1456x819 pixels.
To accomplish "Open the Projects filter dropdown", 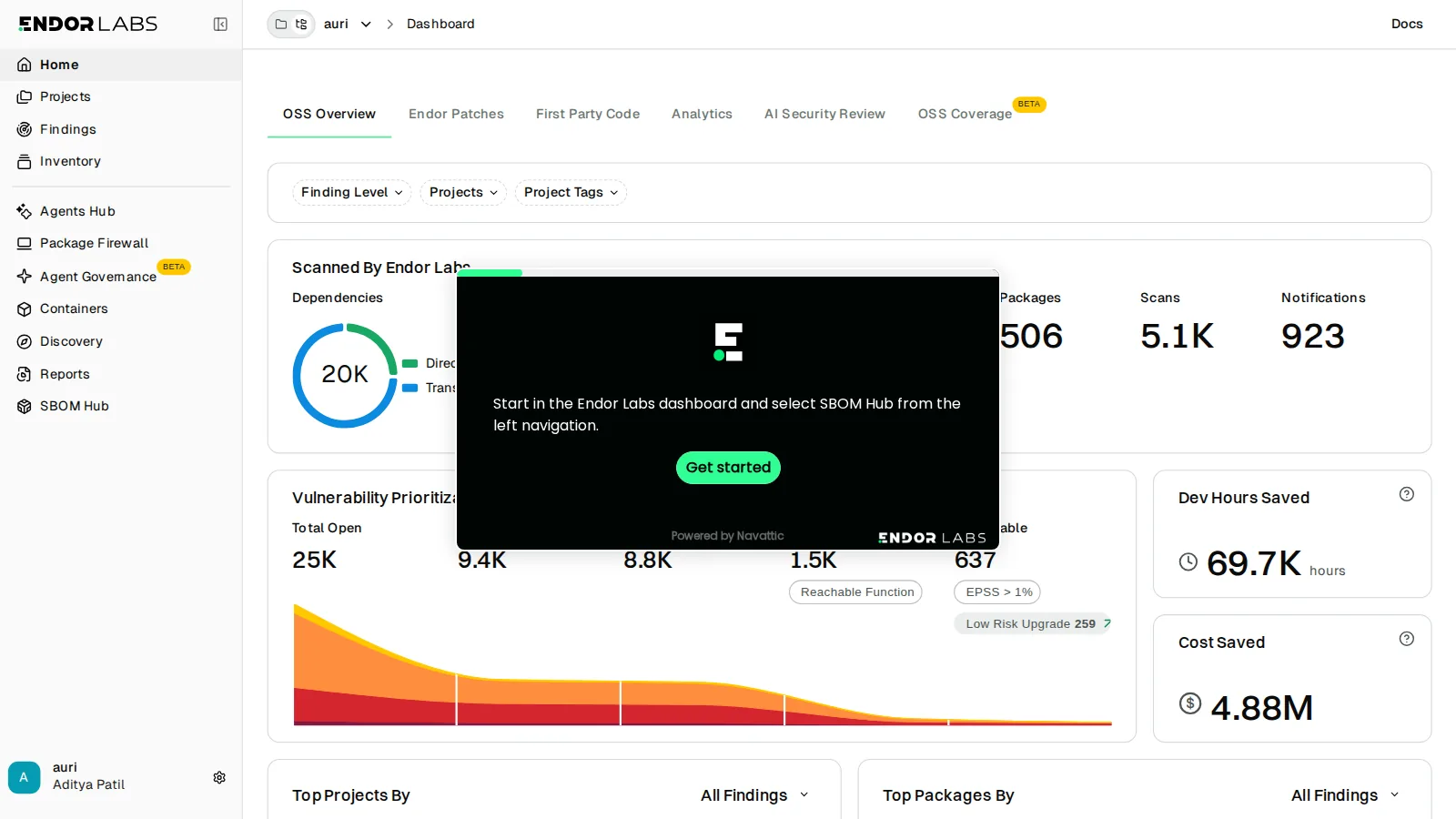I will pos(463,192).
